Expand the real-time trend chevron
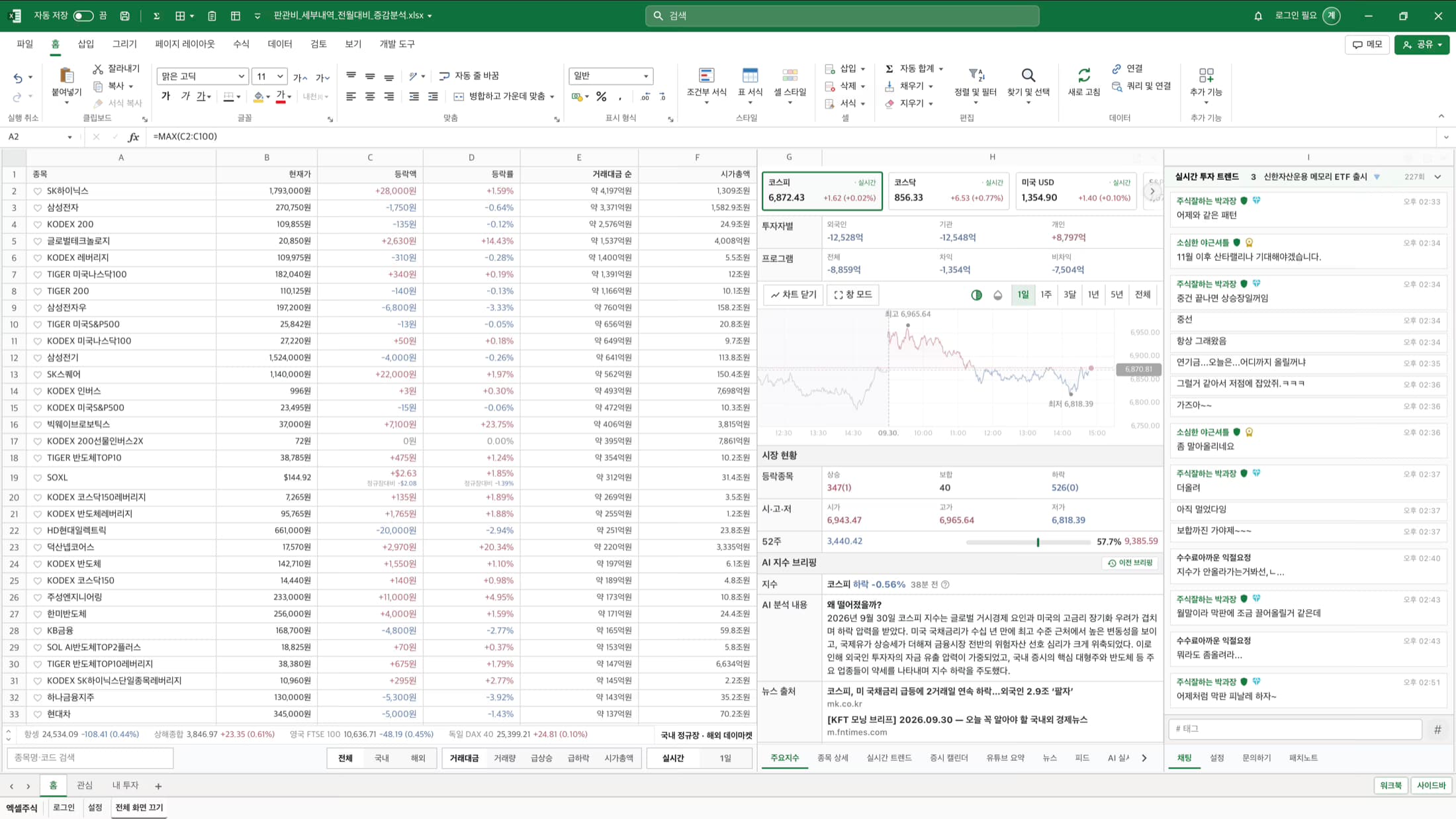The height and width of the screenshot is (819, 1456). (x=1437, y=177)
